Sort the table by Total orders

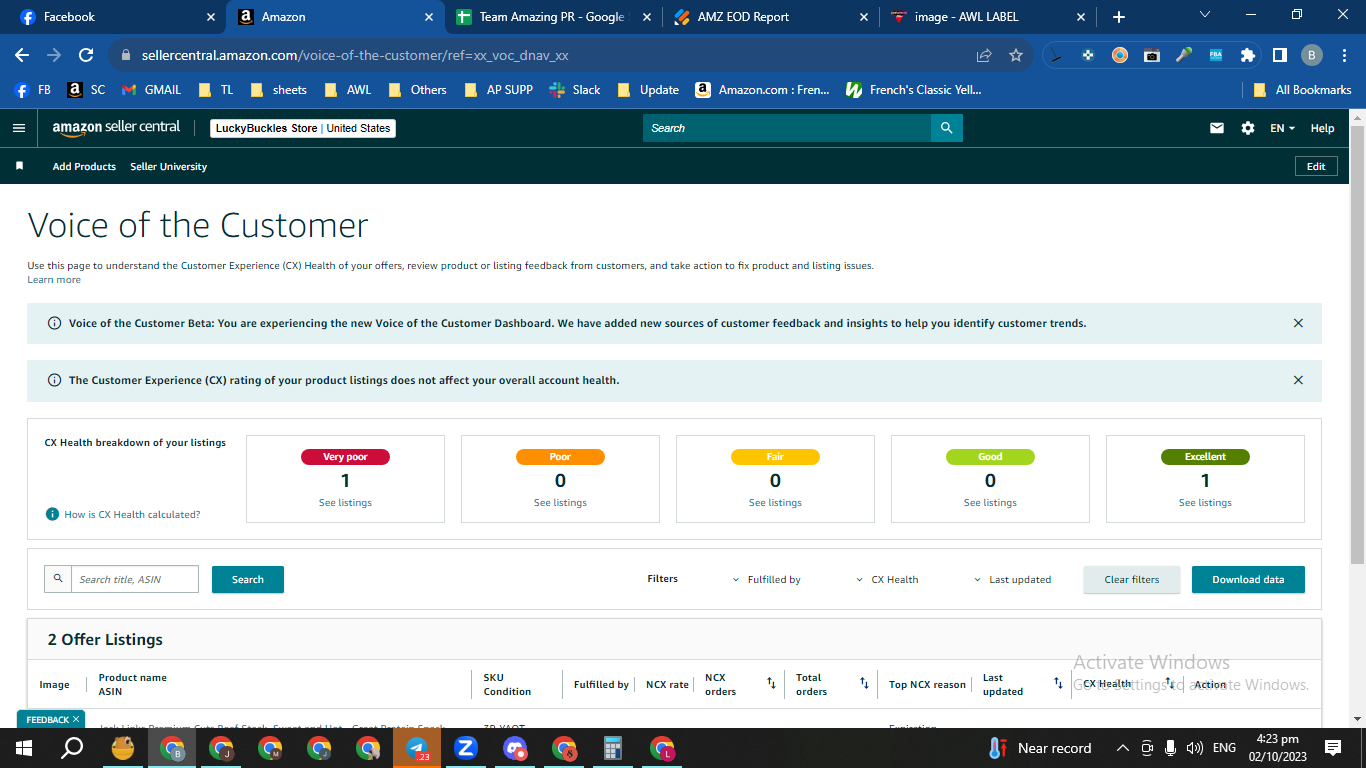pos(864,684)
